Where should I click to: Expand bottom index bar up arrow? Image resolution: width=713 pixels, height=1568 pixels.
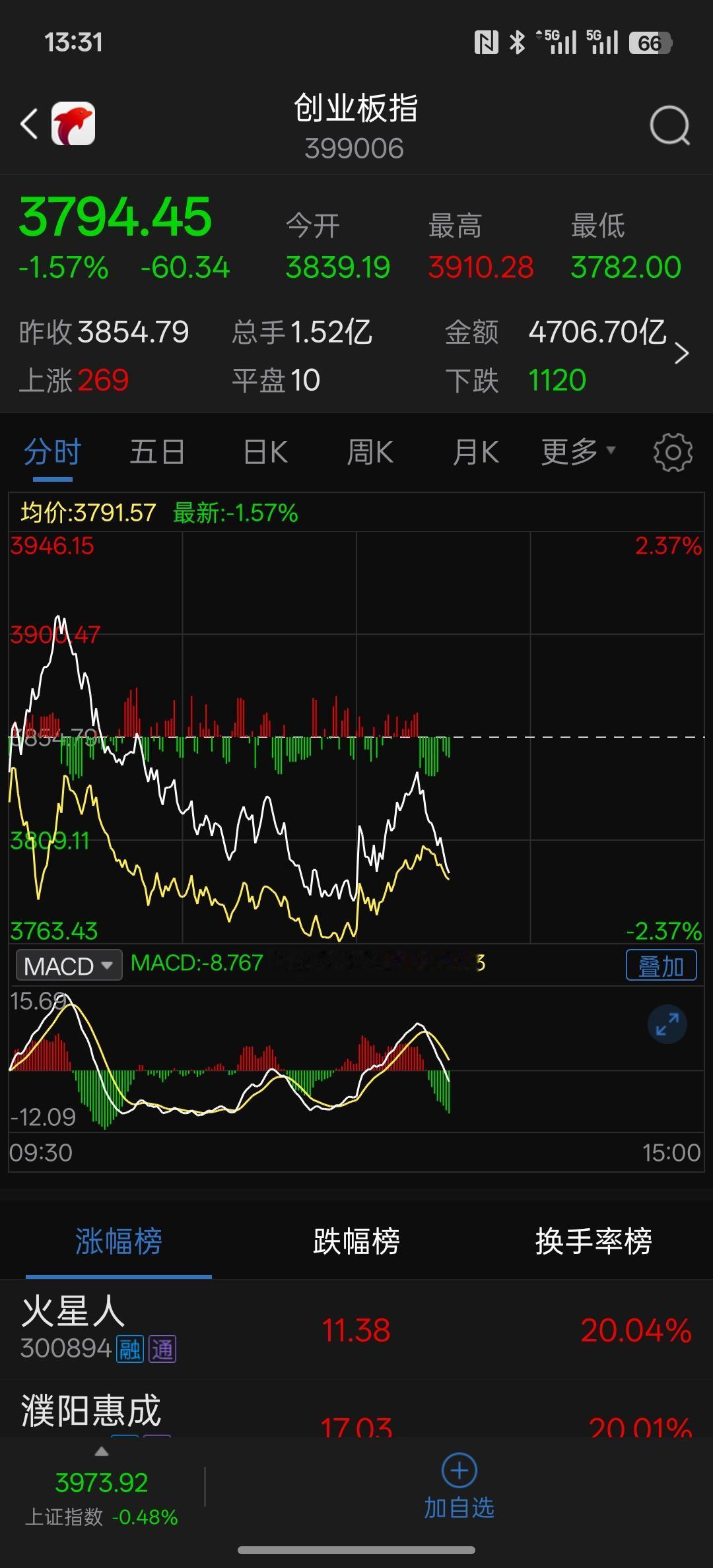point(101,1451)
